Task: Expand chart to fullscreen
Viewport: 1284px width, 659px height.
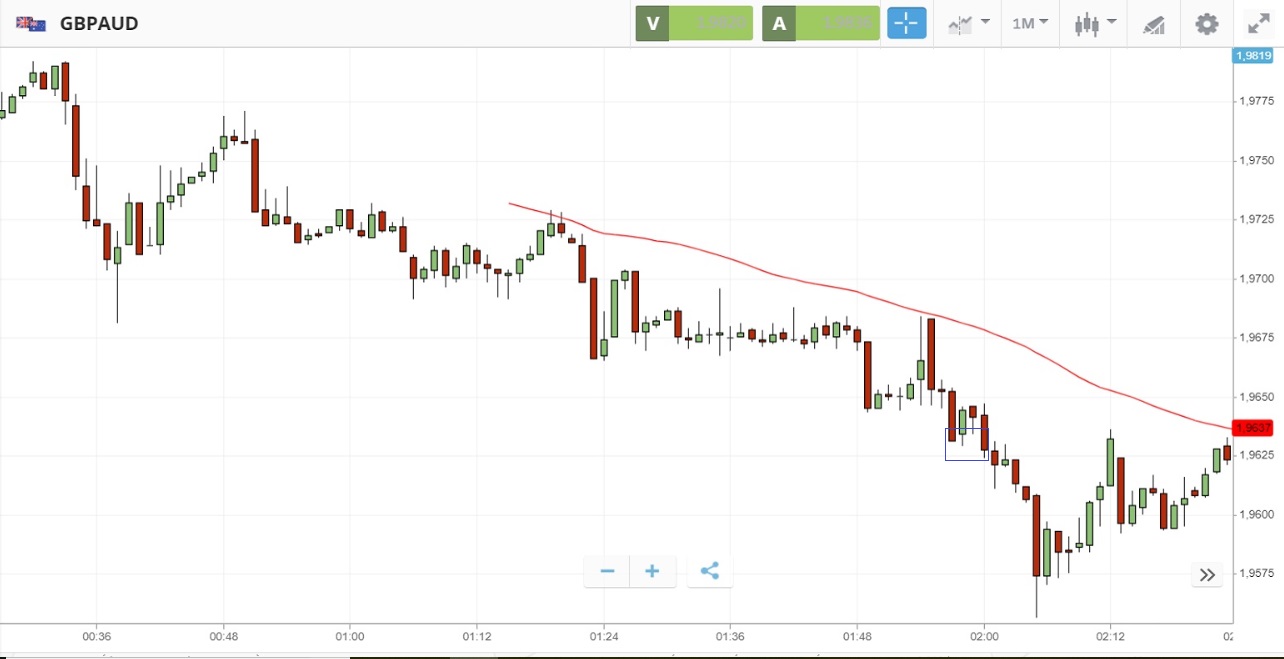Action: (x=1257, y=24)
